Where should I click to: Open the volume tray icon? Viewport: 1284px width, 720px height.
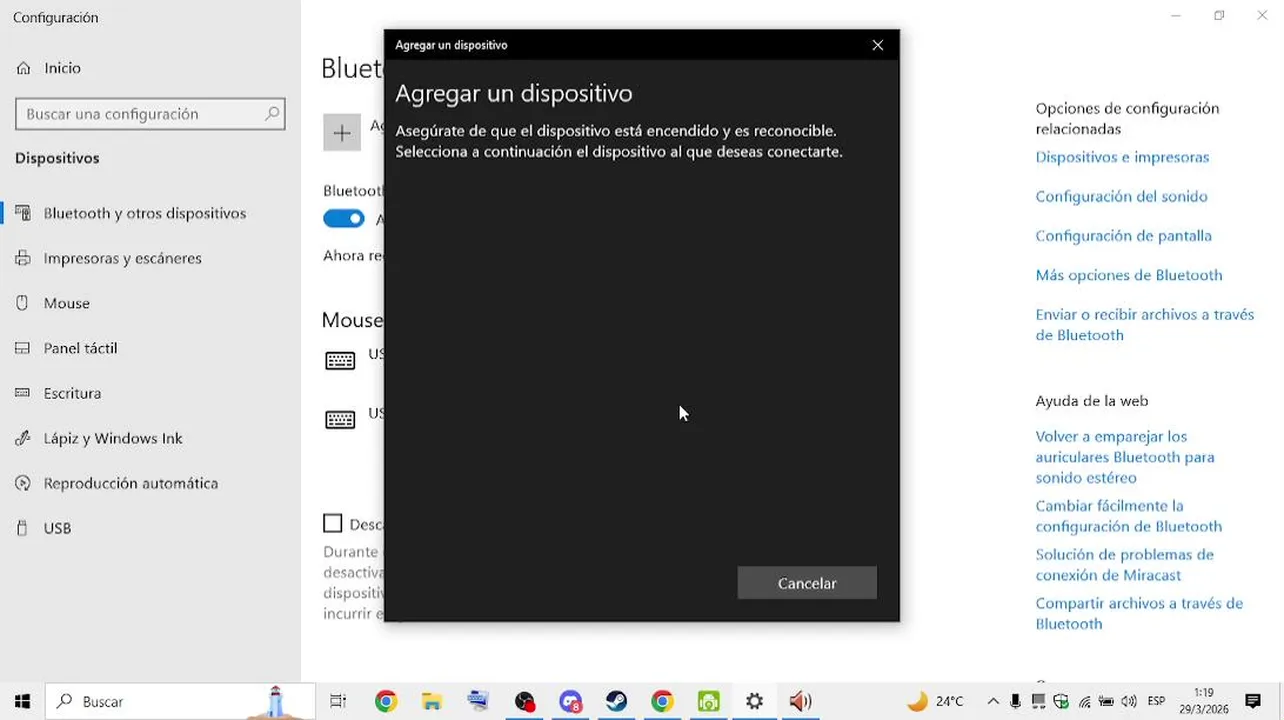1129,701
